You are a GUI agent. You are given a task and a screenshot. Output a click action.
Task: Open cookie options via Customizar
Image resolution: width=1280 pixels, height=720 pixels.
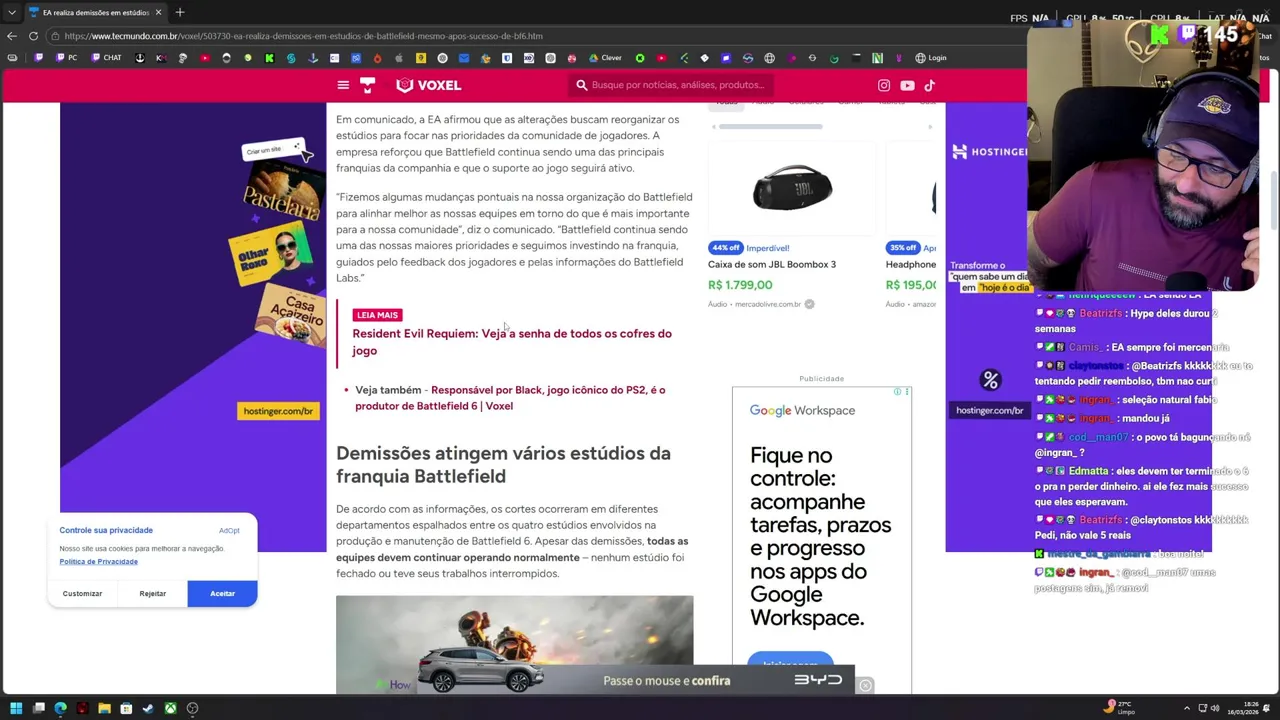click(x=82, y=594)
